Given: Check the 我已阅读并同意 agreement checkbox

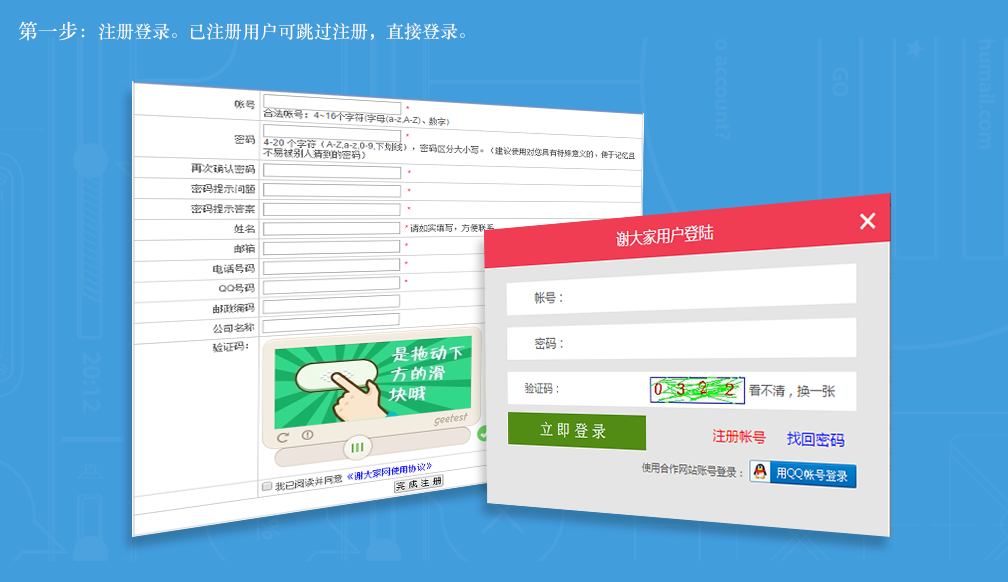Looking at the screenshot, I should coord(267,486).
